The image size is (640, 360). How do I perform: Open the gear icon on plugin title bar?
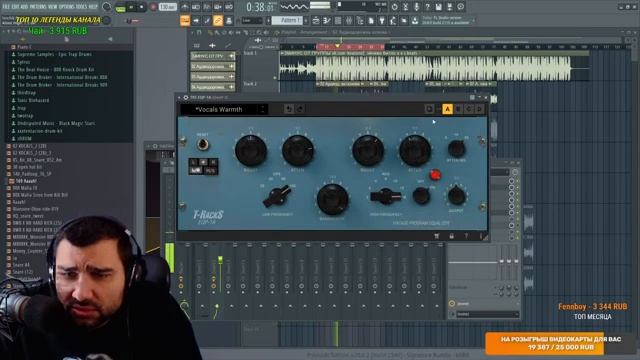(x=186, y=98)
